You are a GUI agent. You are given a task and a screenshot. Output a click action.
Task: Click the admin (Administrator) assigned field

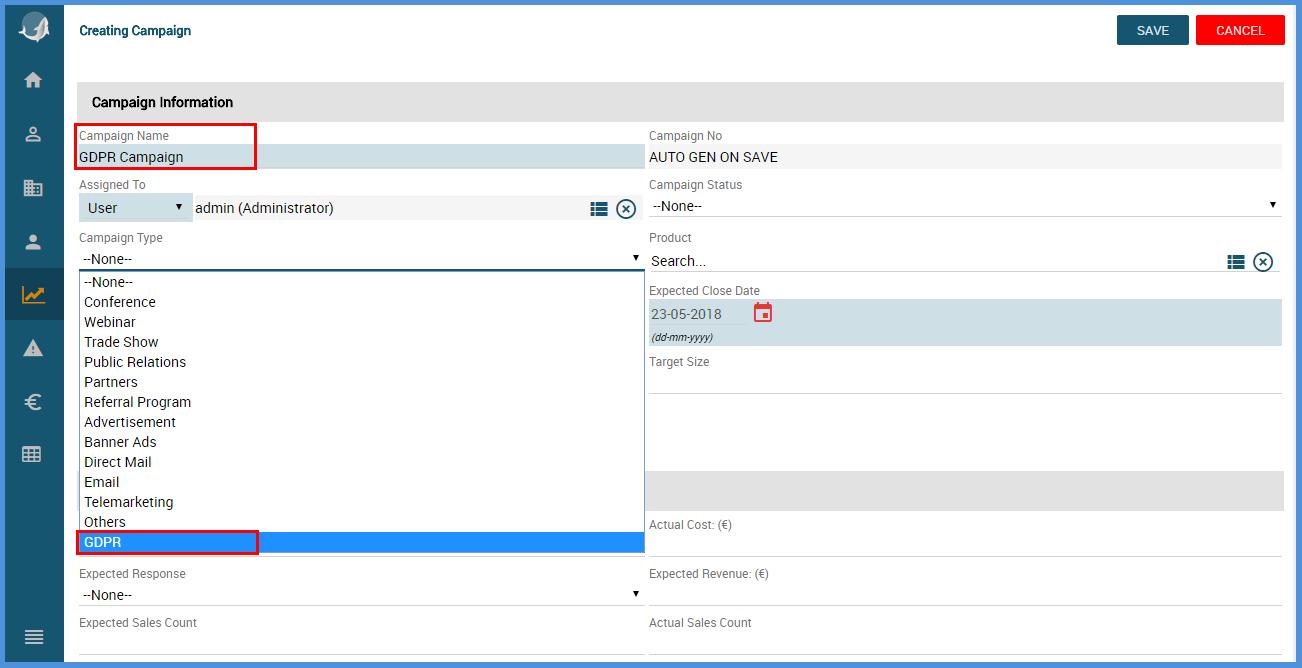tap(390, 208)
